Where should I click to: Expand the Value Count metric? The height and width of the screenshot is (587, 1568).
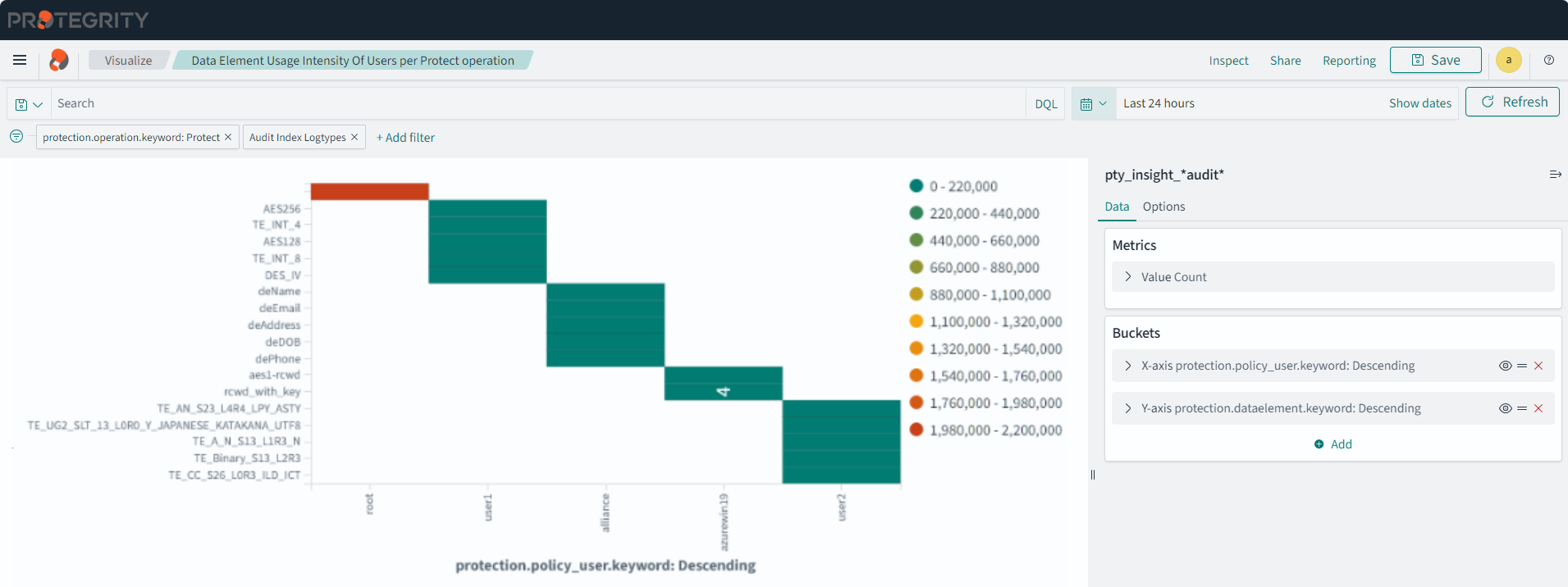1128,277
